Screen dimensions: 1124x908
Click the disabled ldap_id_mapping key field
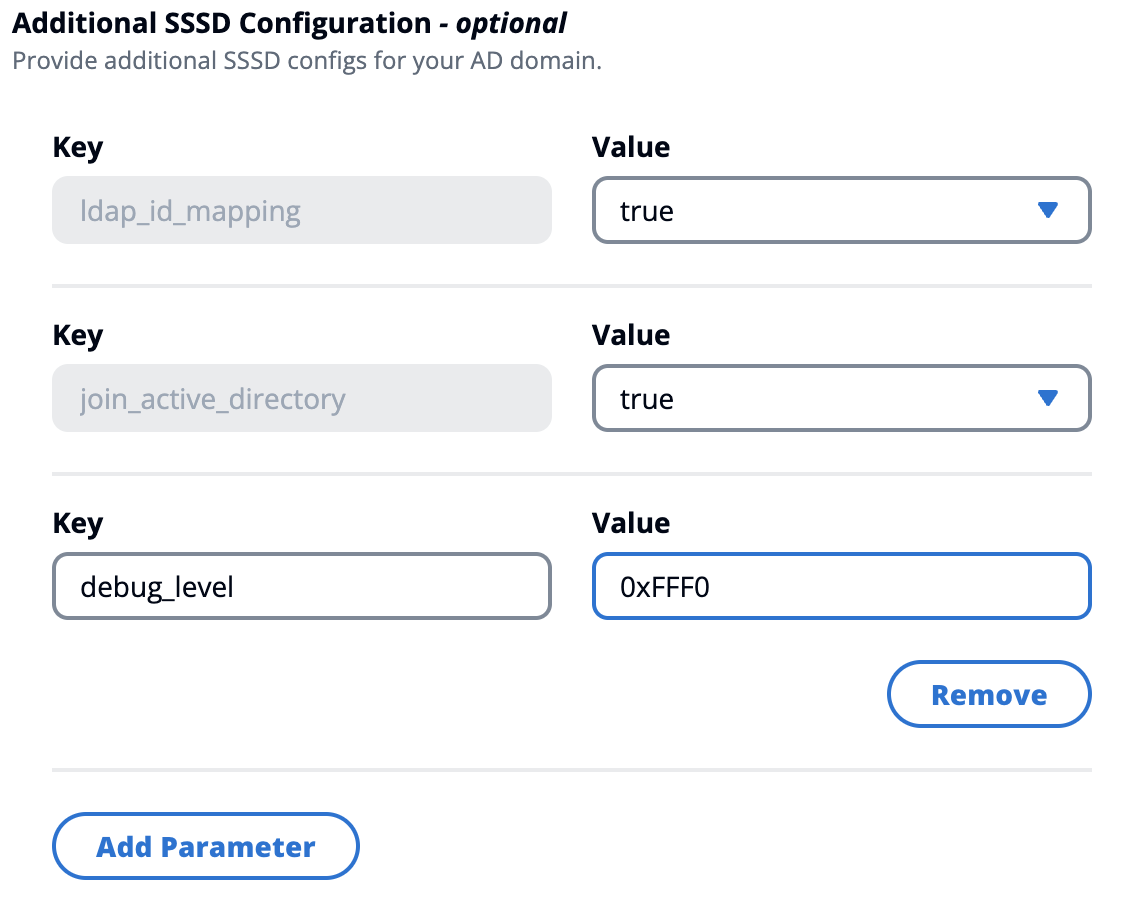coord(301,210)
